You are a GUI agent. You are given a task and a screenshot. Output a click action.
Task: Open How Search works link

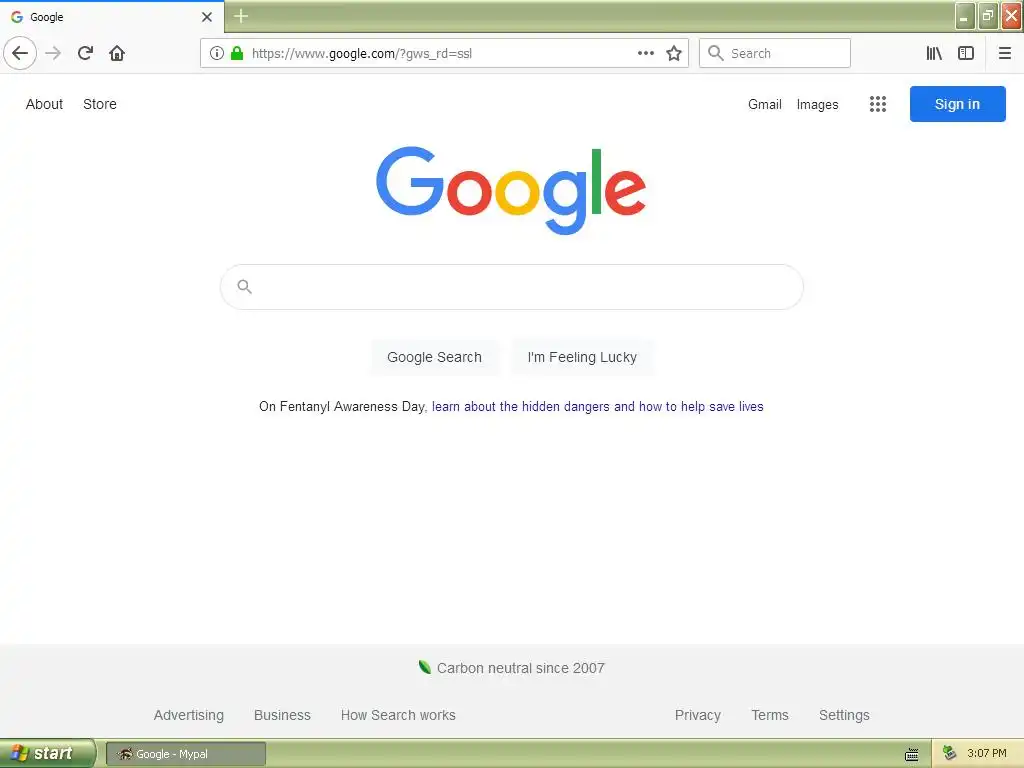point(398,715)
